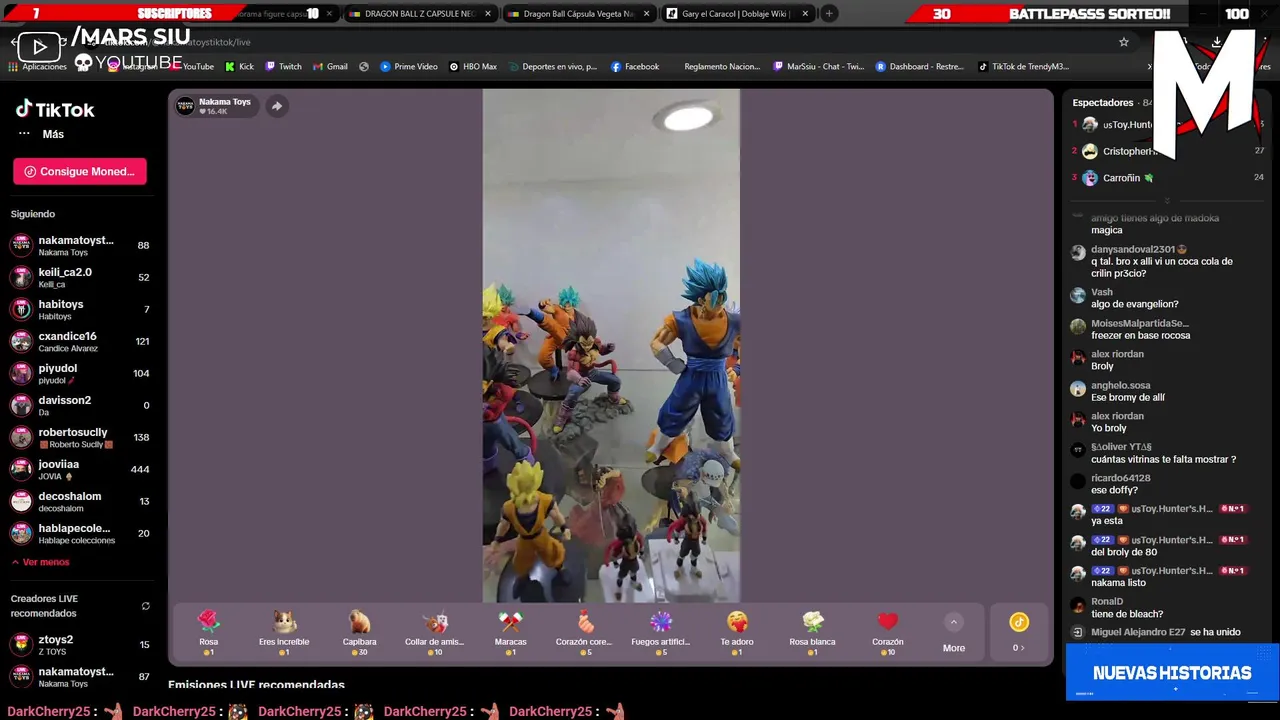Open hablapecole... followed account
Viewport: 1280px width, 720px height.
click(x=80, y=534)
